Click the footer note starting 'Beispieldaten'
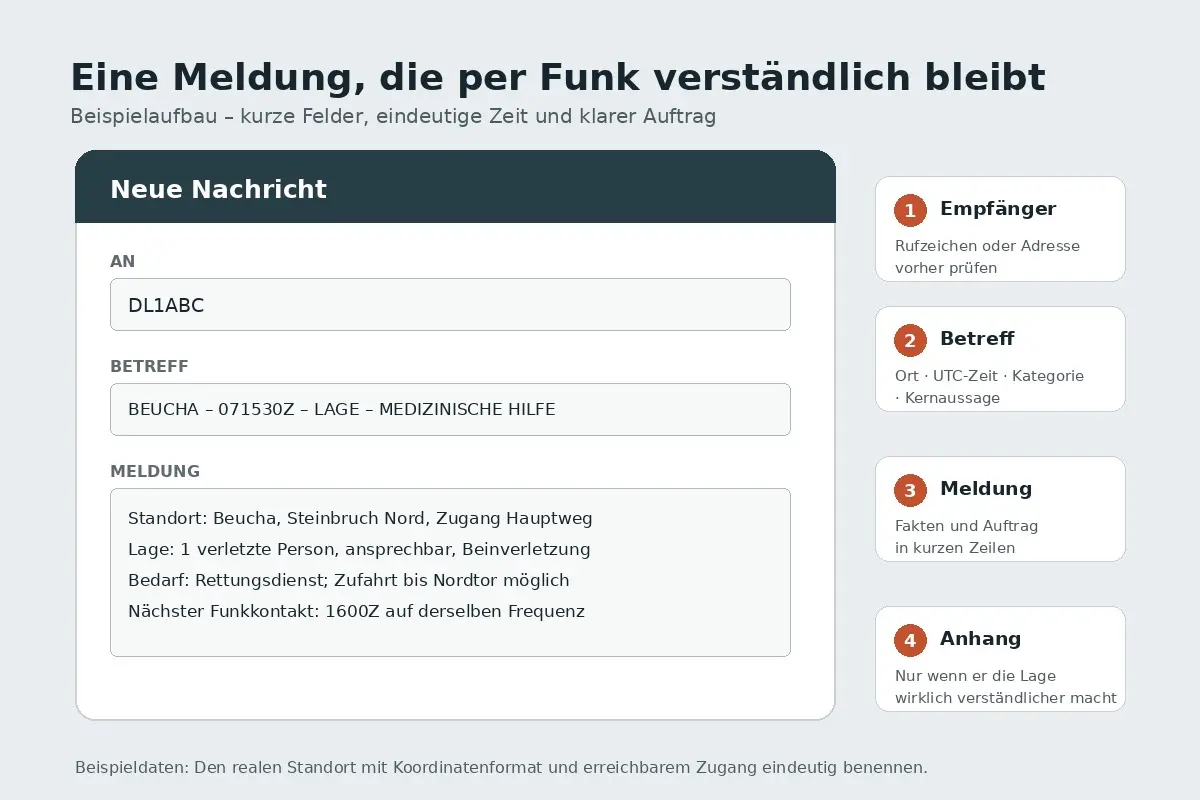Viewport: 1200px width, 800px height. tap(501, 768)
